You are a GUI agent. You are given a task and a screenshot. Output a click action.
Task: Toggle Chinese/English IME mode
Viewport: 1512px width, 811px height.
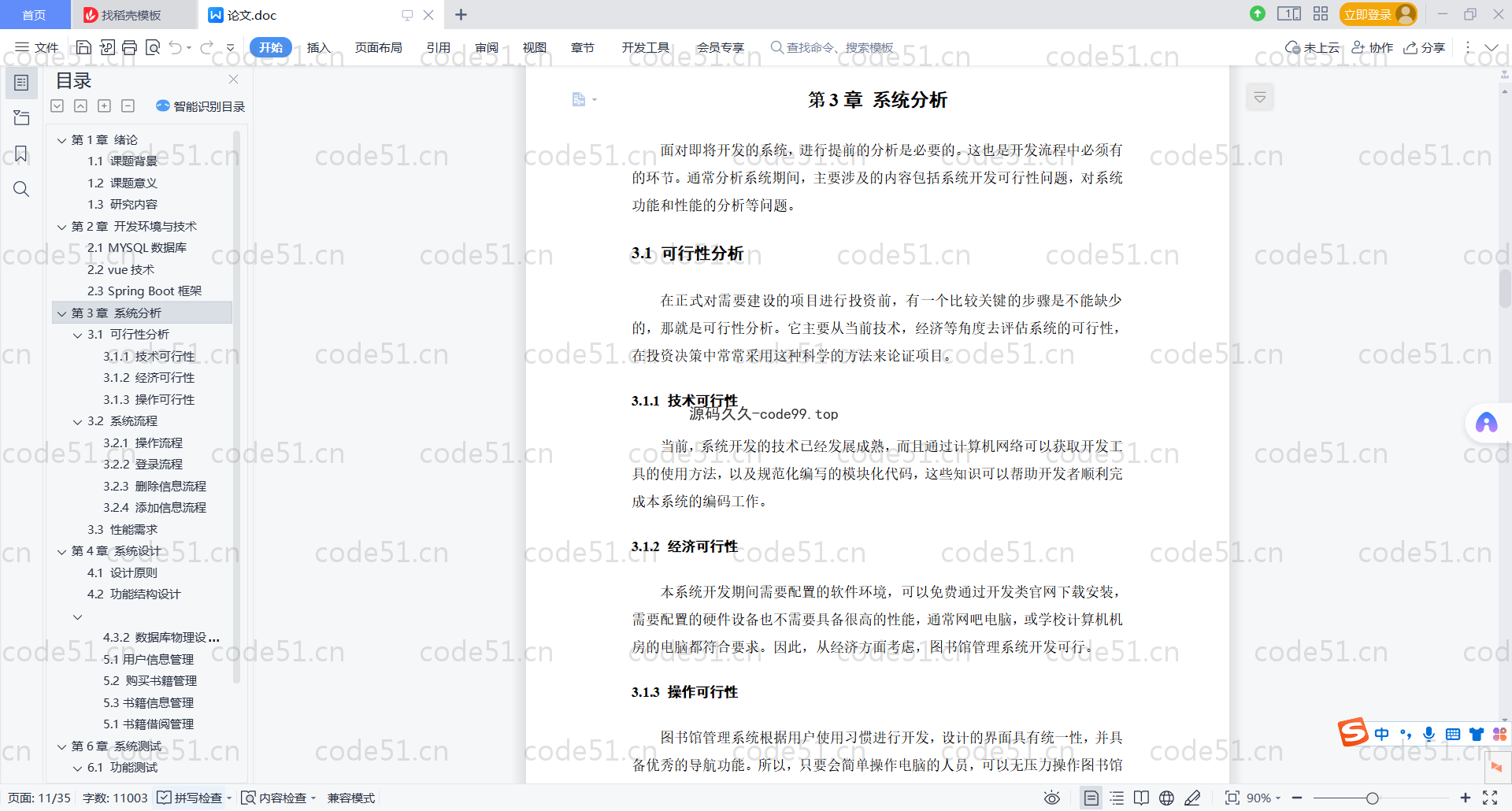(x=1382, y=734)
